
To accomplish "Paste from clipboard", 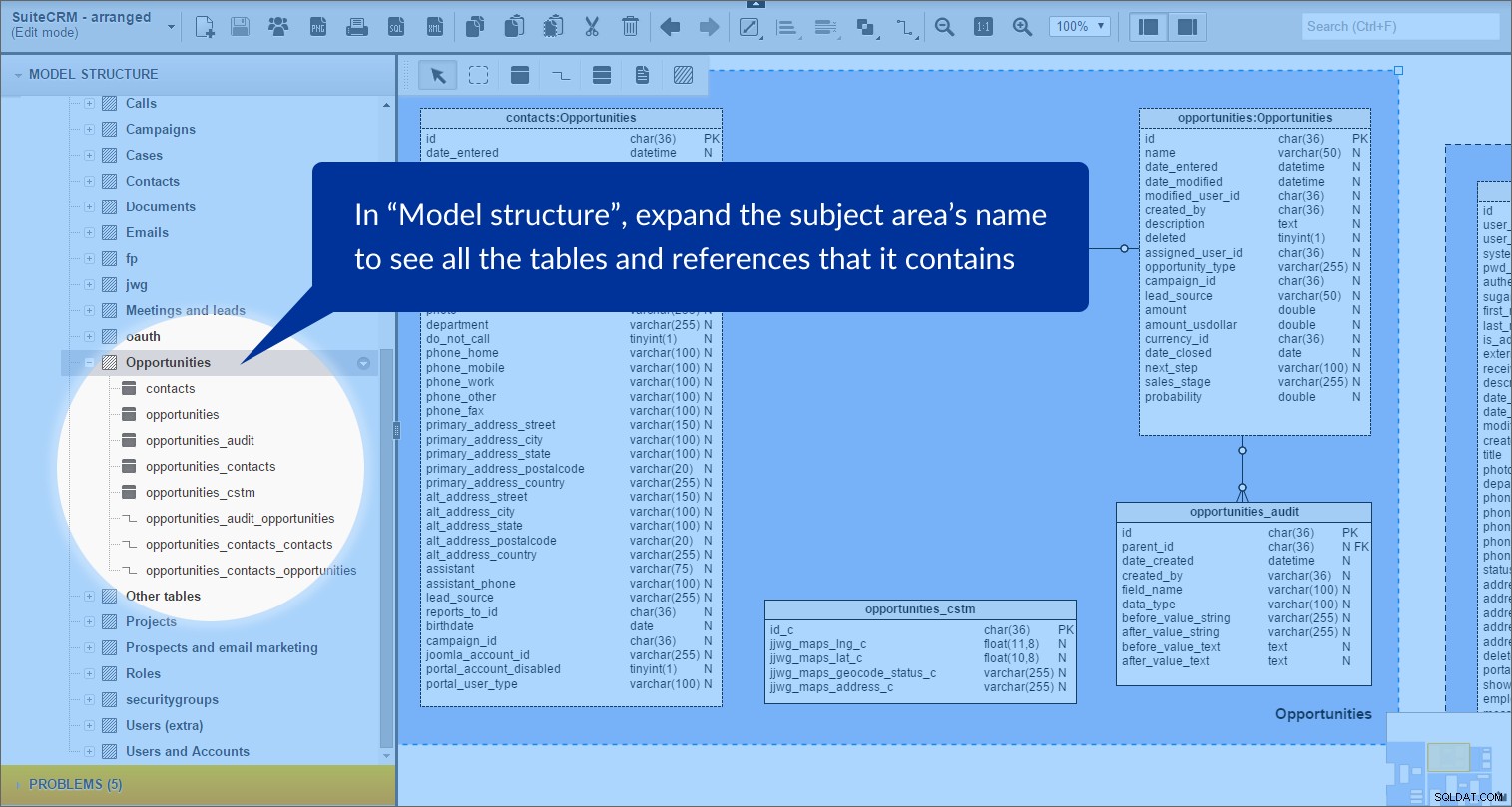I will pos(514,27).
